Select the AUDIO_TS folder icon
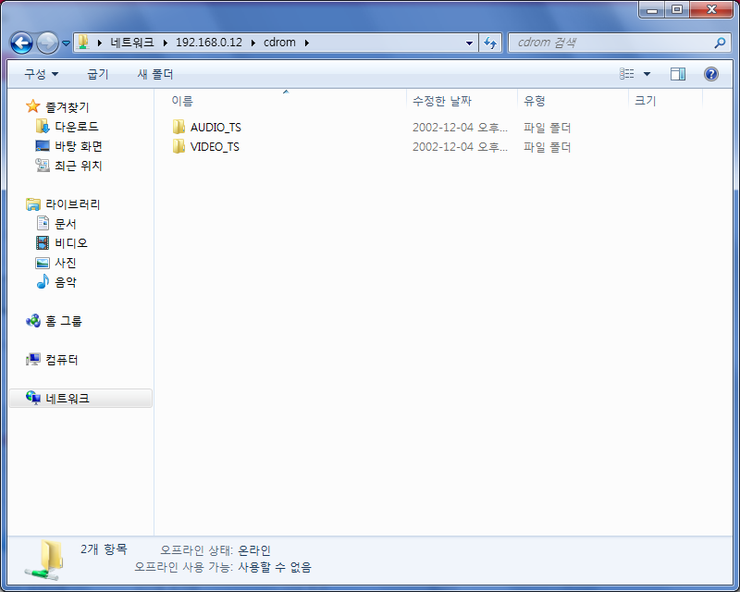Image resolution: width=740 pixels, height=592 pixels. pos(178,127)
